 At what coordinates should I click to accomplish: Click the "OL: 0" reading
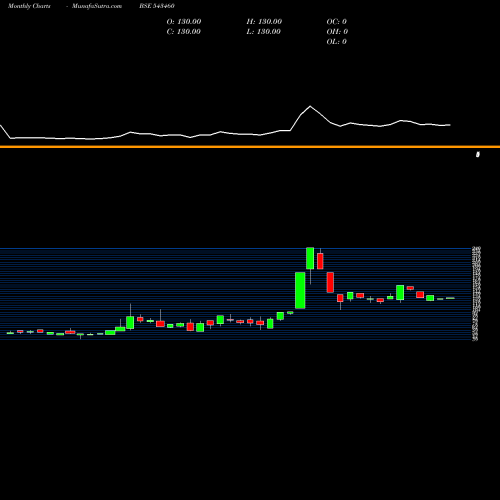tap(337, 42)
